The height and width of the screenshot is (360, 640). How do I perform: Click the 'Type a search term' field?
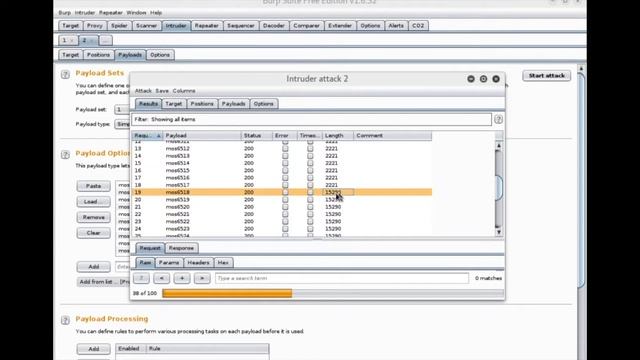pos(342,278)
